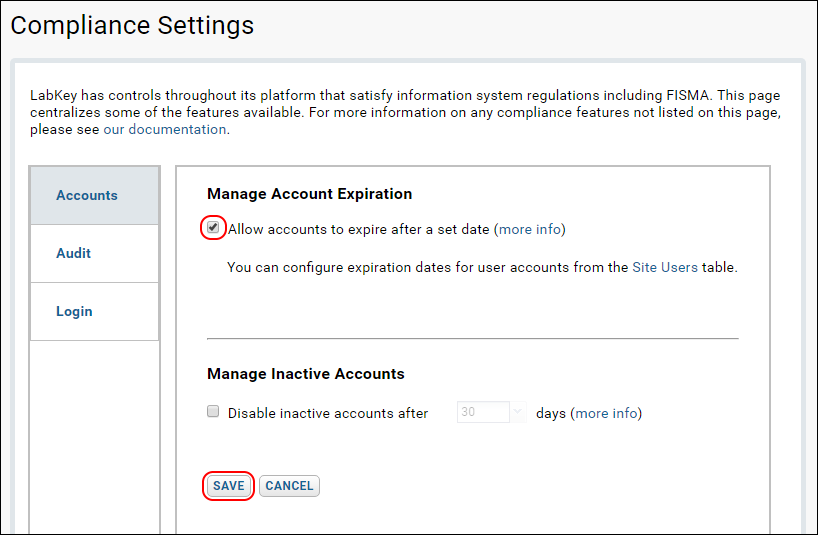Follow the Site Users table link
818x535 pixels.
665,268
